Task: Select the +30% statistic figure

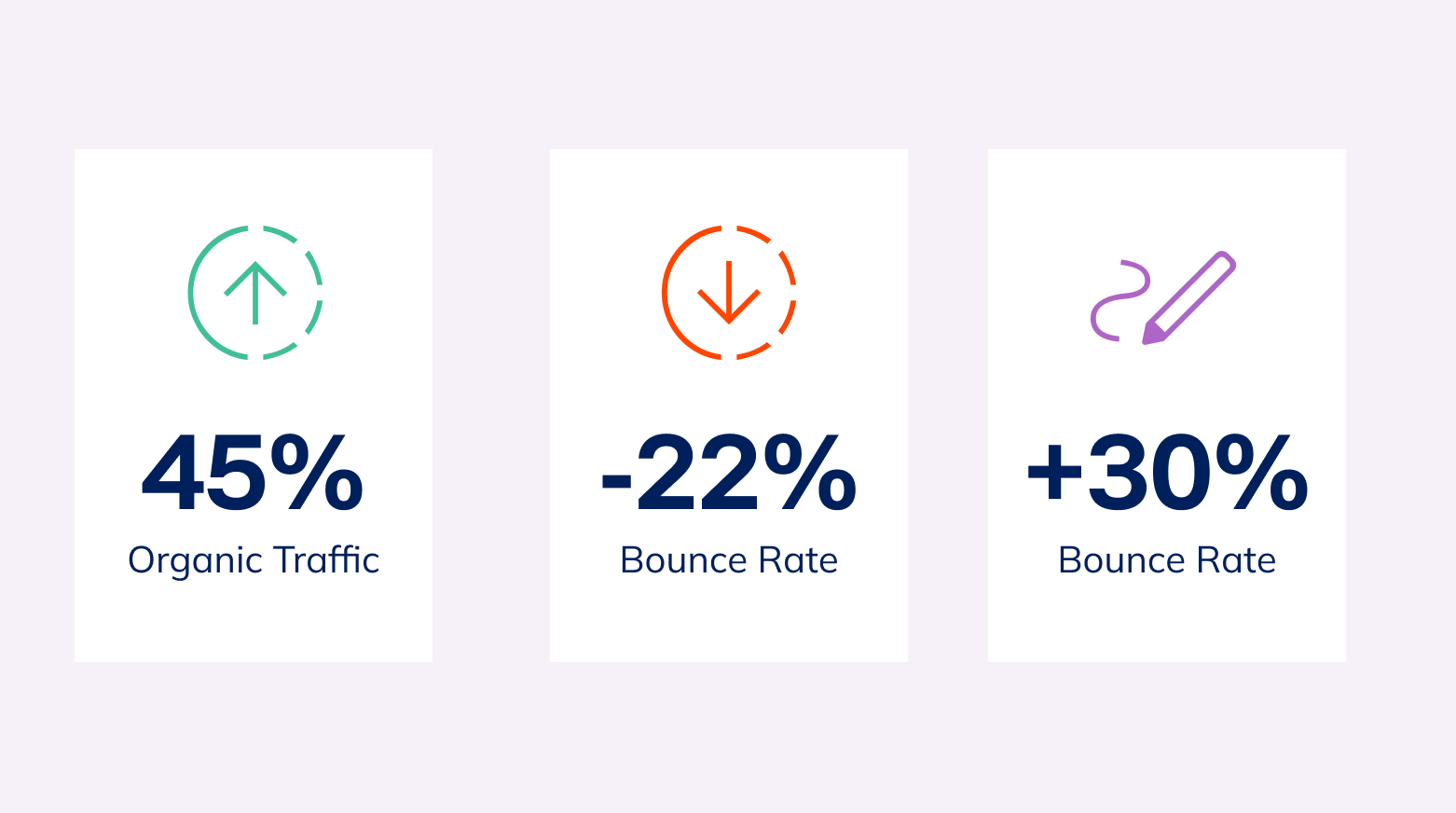Action: point(1167,472)
